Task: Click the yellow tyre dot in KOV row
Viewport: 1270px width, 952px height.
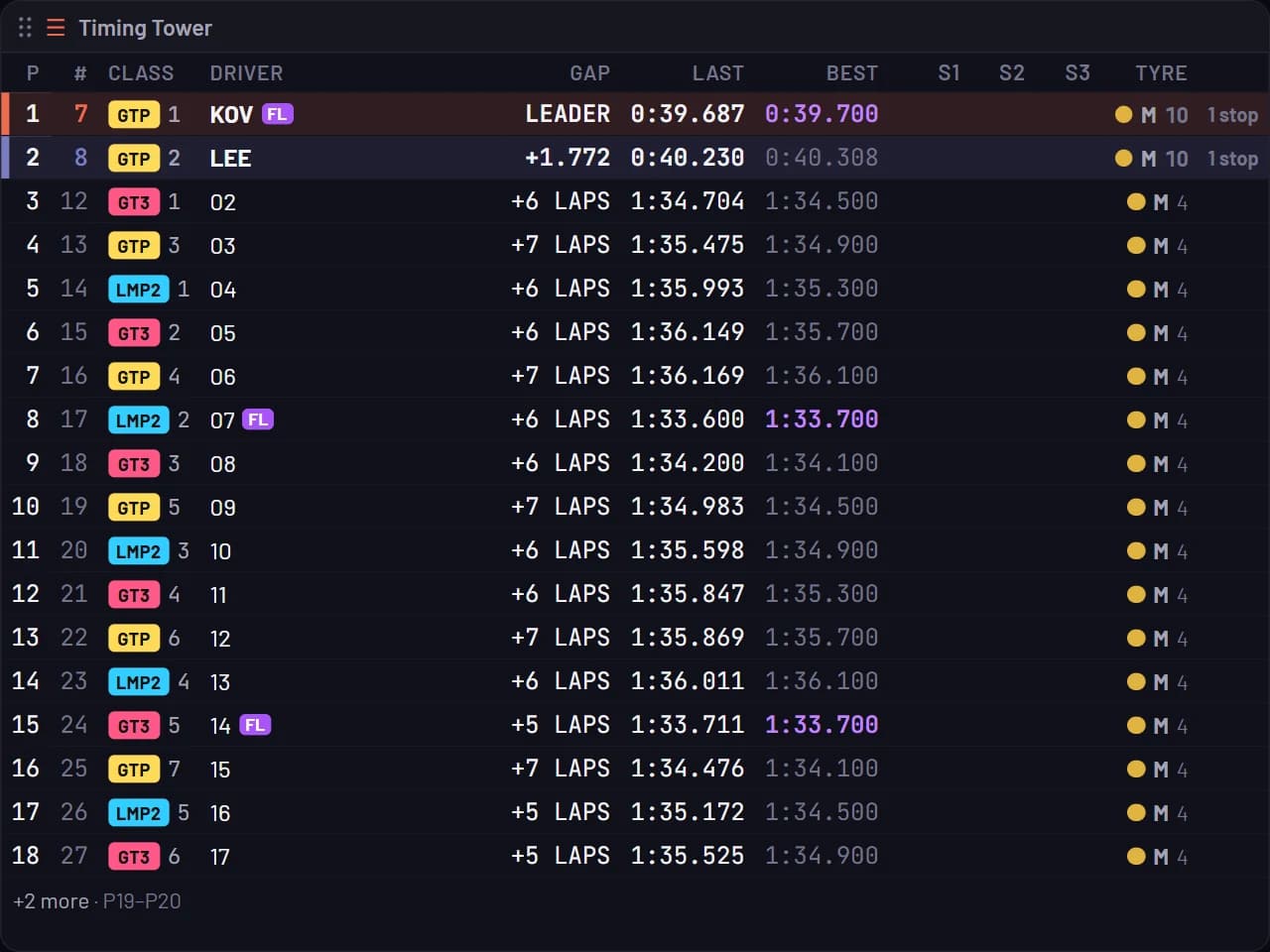Action: coord(1123,114)
